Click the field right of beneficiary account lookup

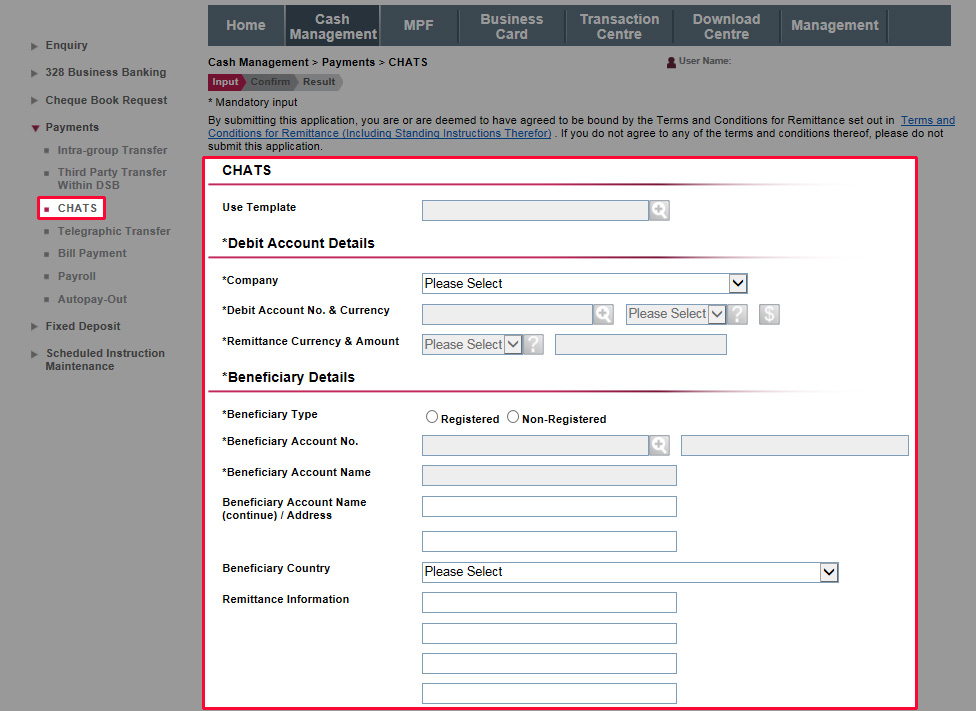(x=795, y=445)
